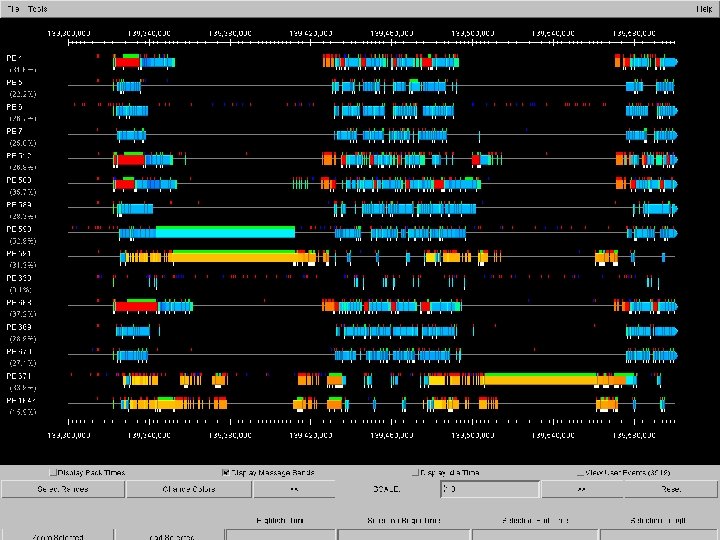Select first blue block on PE 5 row
720x540 pixels.
[x=129, y=86]
